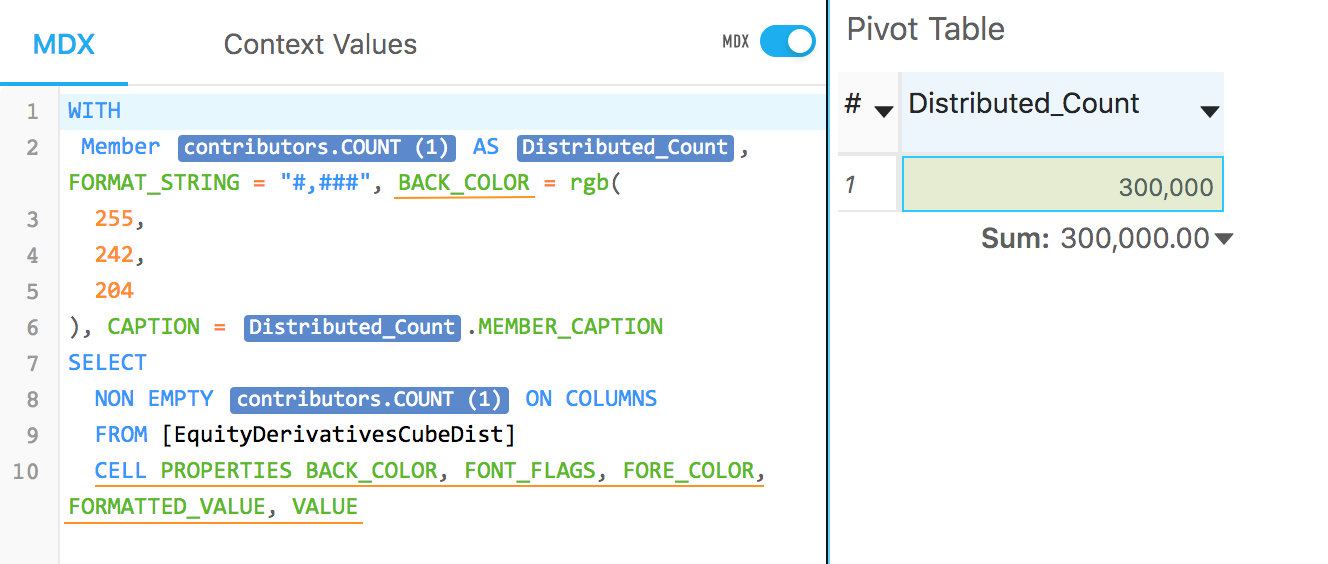1328x564 pixels.
Task: Click contributors.COUNT (1) chip on line 8
Action: pos(370,399)
